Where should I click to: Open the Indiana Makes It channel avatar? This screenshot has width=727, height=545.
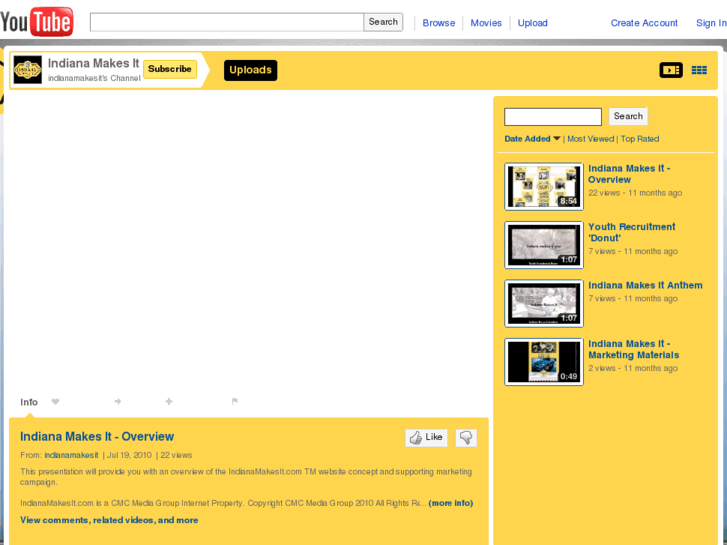27,70
